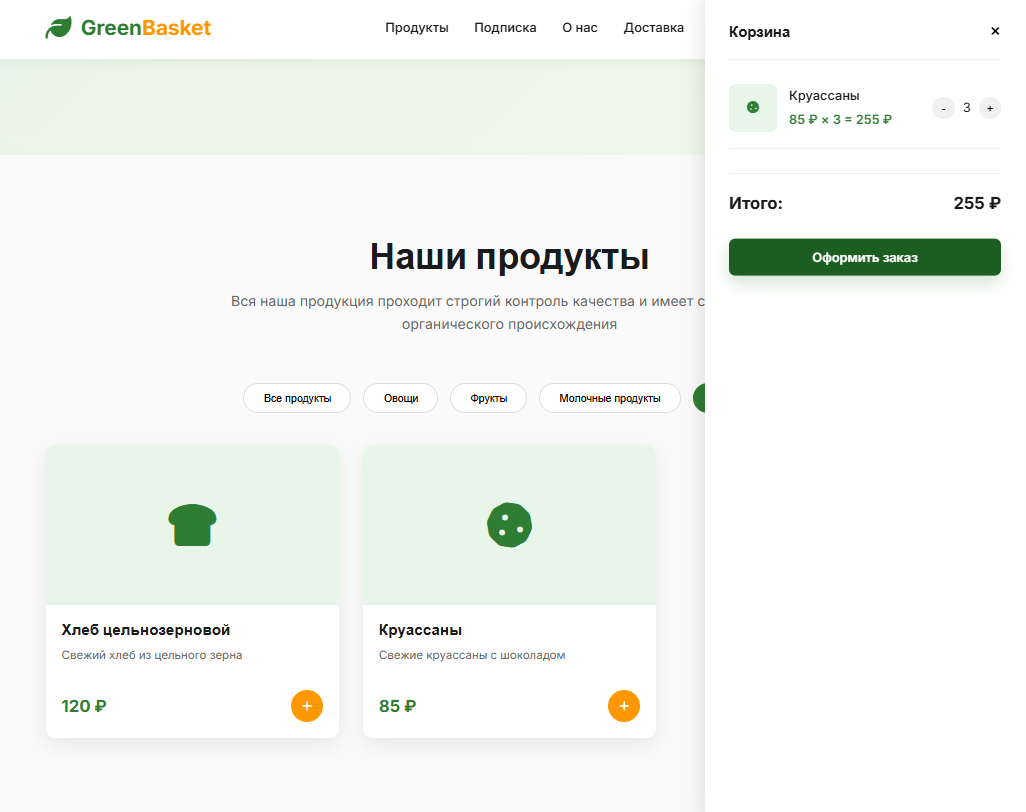The width and height of the screenshot is (1026, 812).
Task: Click the description Свежие круассаны с шоколадом
Action: [x=472, y=655]
